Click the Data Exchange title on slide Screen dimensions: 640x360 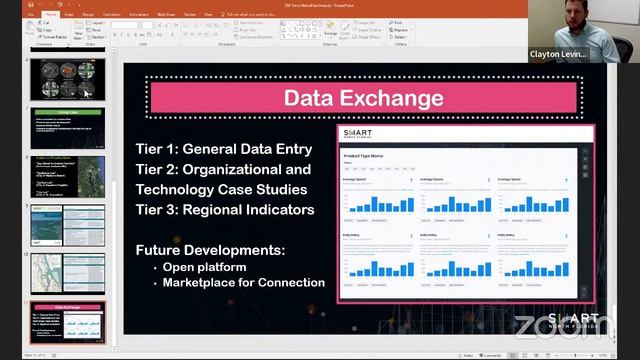click(x=363, y=98)
